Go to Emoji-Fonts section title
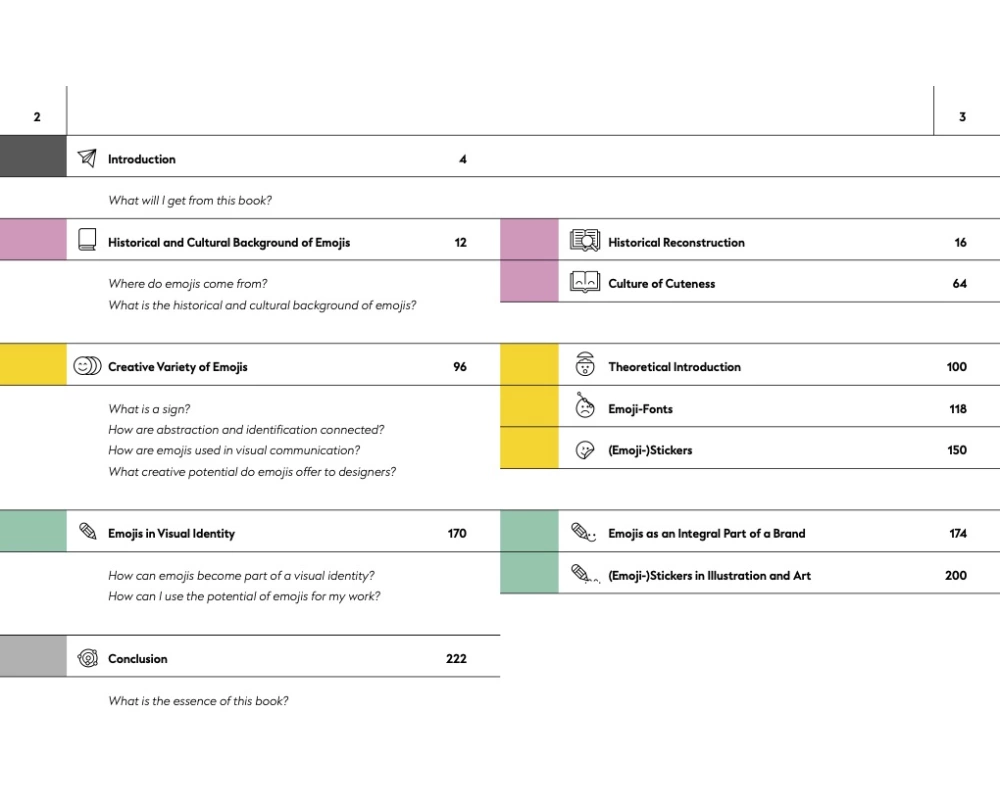 (640, 409)
